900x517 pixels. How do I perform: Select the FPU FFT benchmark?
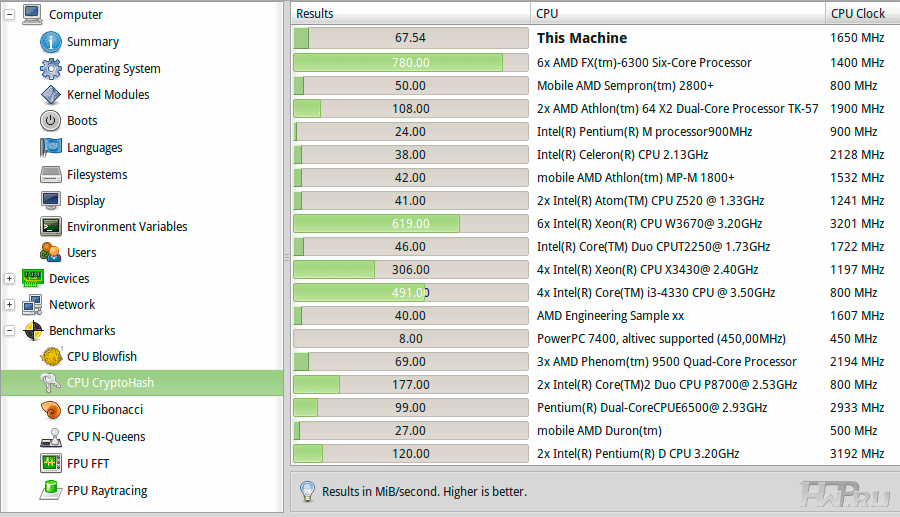pos(88,464)
